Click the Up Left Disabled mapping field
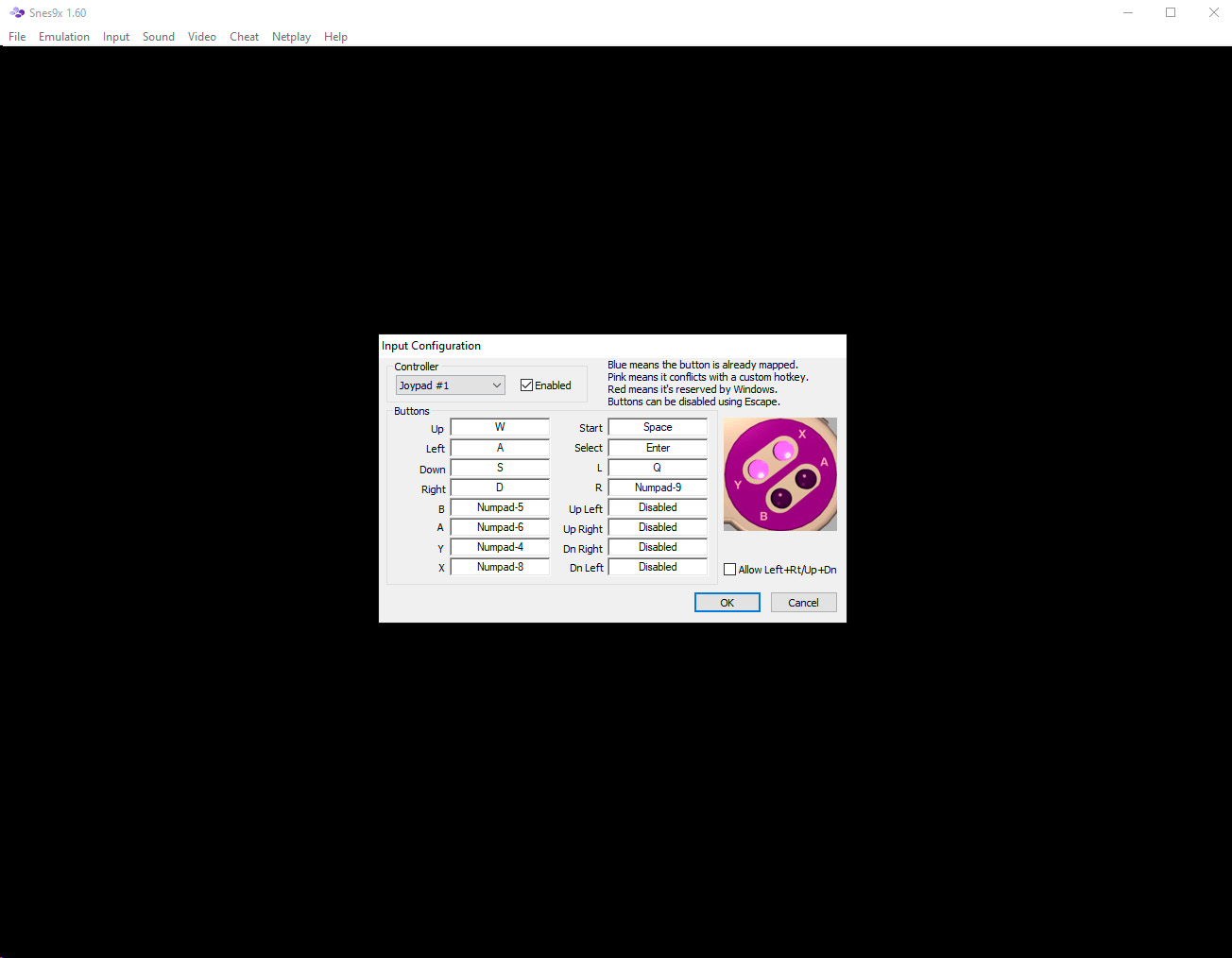1232x958 pixels. (x=658, y=507)
